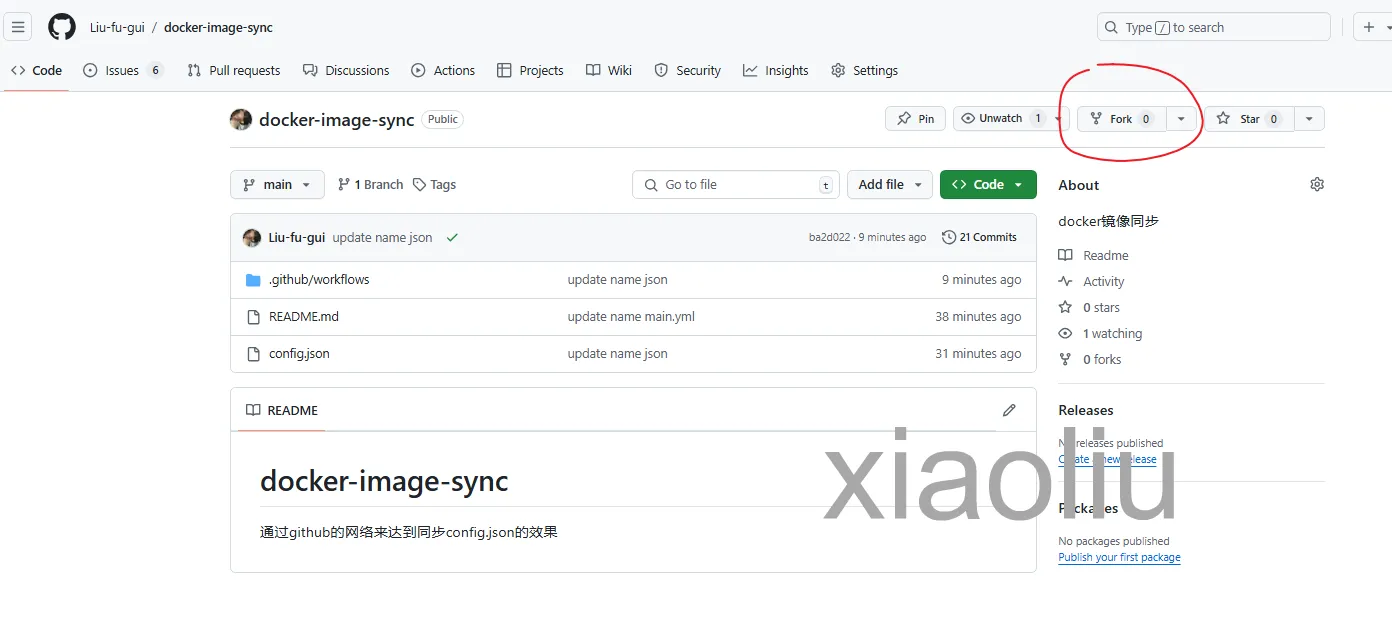Open the main branch selector

coord(277,184)
